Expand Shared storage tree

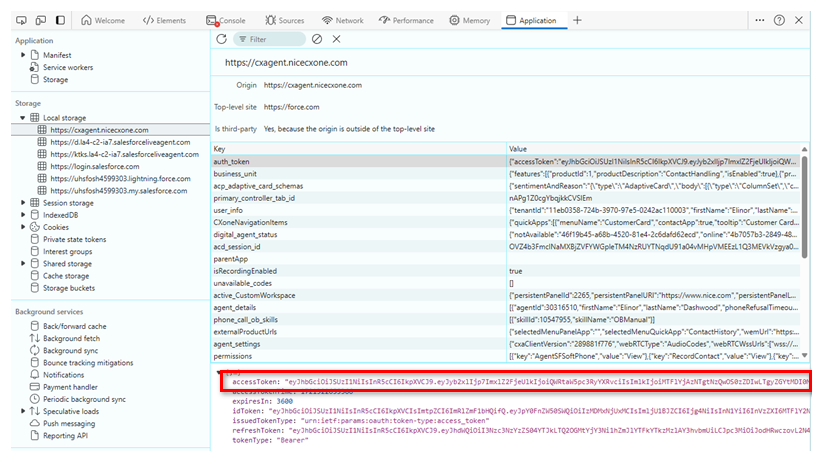click(x=23, y=264)
